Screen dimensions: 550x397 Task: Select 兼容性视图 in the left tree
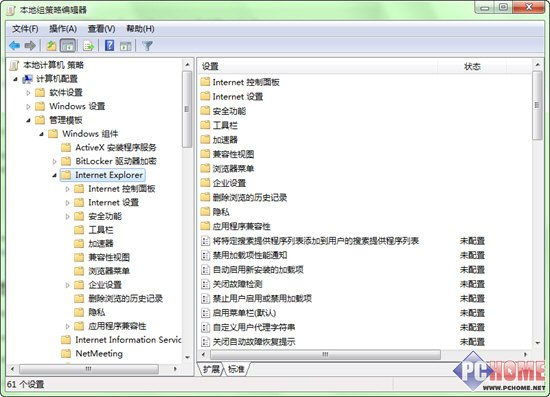109,257
